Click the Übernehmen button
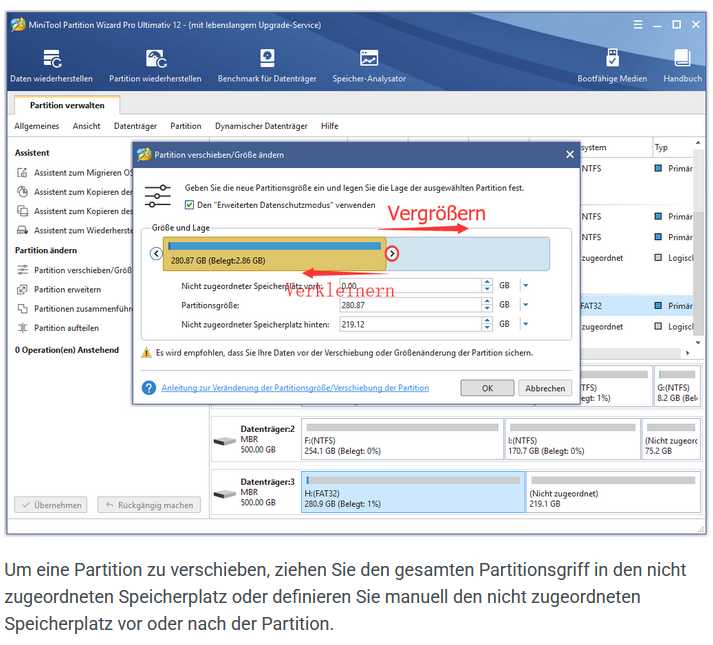 click(51, 505)
